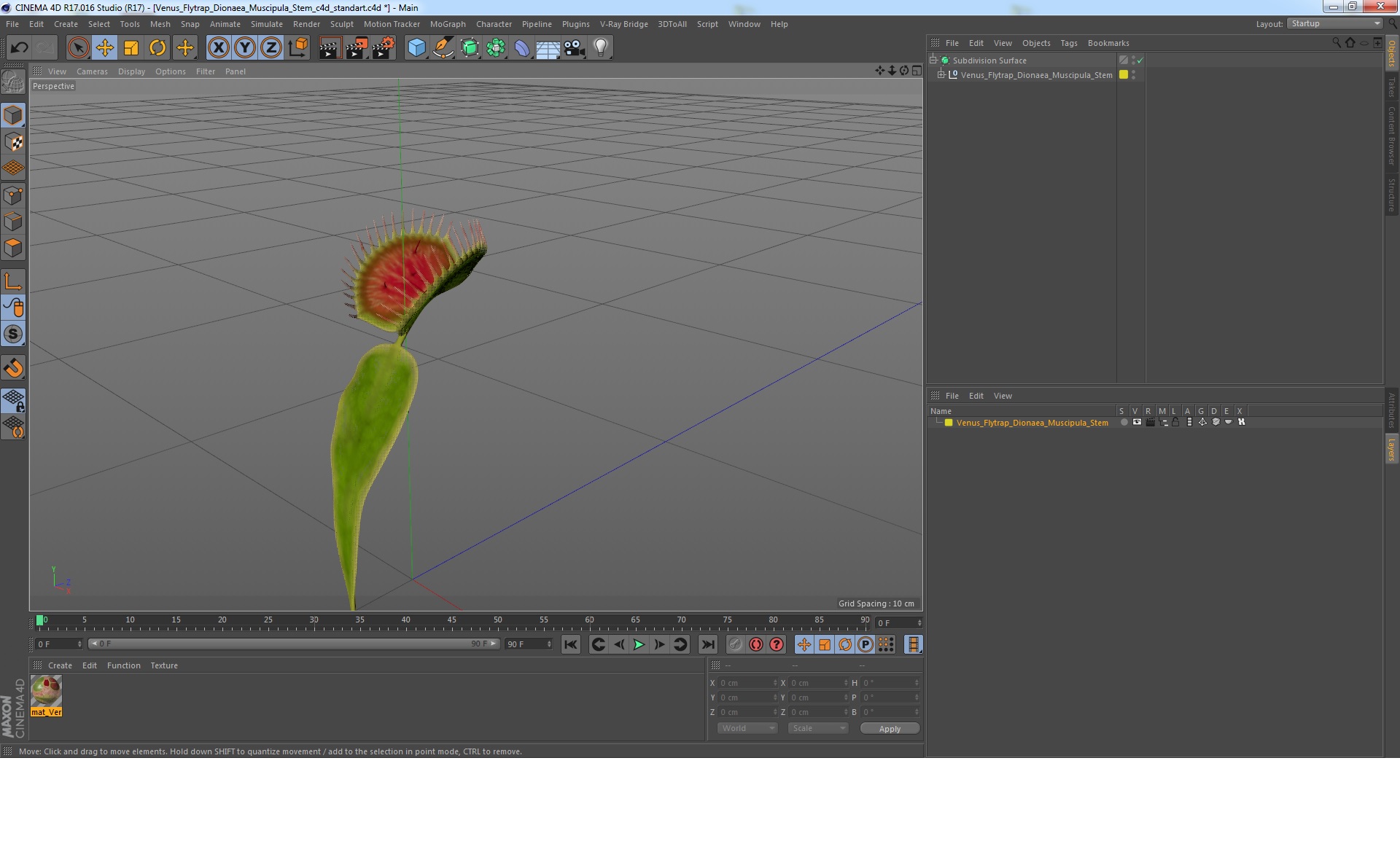Activate the Move tool

pyautogui.click(x=104, y=48)
